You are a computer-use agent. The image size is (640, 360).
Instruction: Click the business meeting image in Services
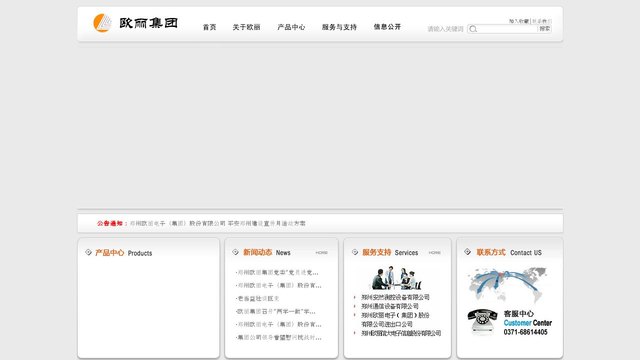(396, 278)
